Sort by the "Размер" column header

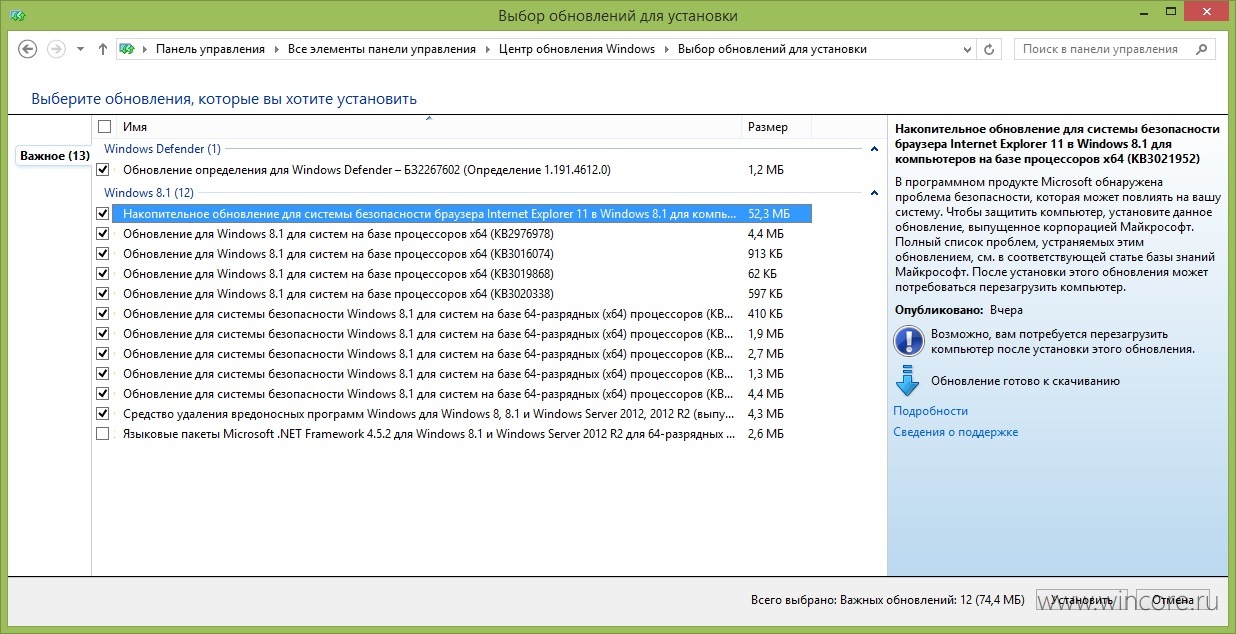pos(767,127)
